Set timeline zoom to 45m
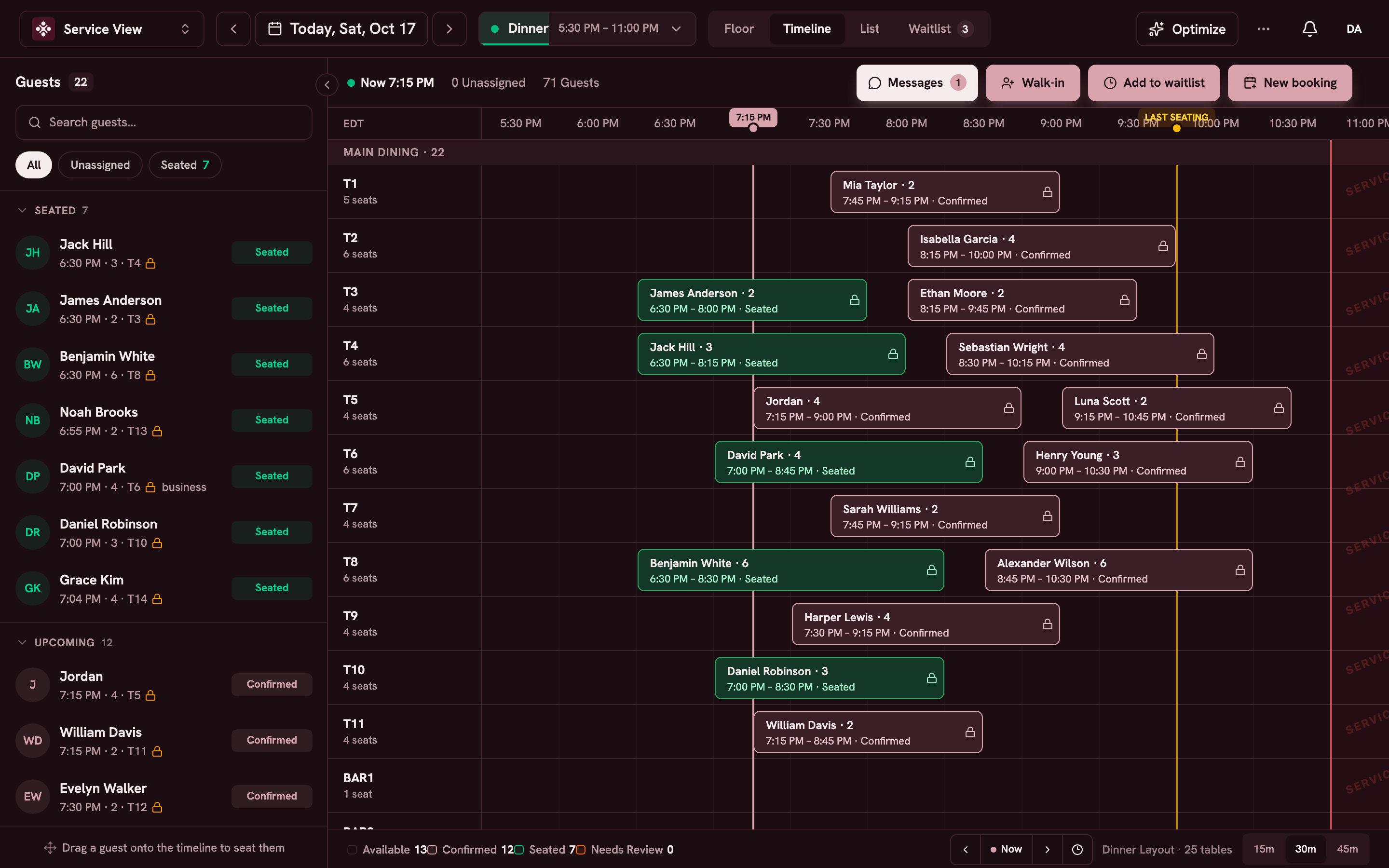 click(x=1347, y=849)
